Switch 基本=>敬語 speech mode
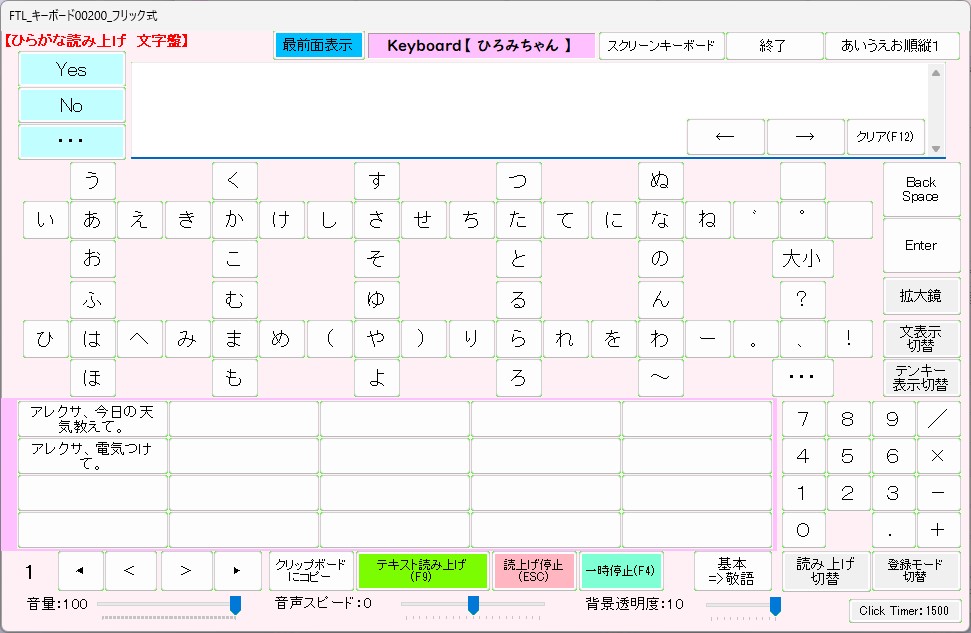 732,571
